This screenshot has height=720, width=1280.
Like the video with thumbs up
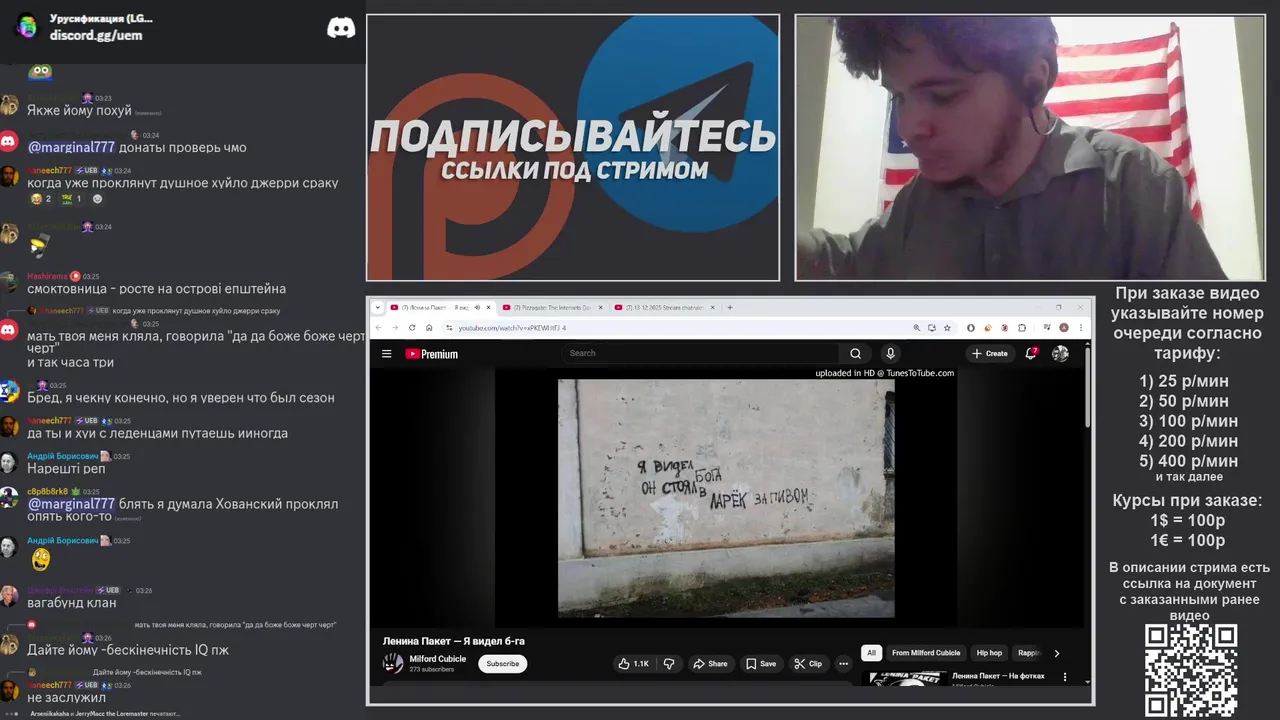click(x=633, y=663)
